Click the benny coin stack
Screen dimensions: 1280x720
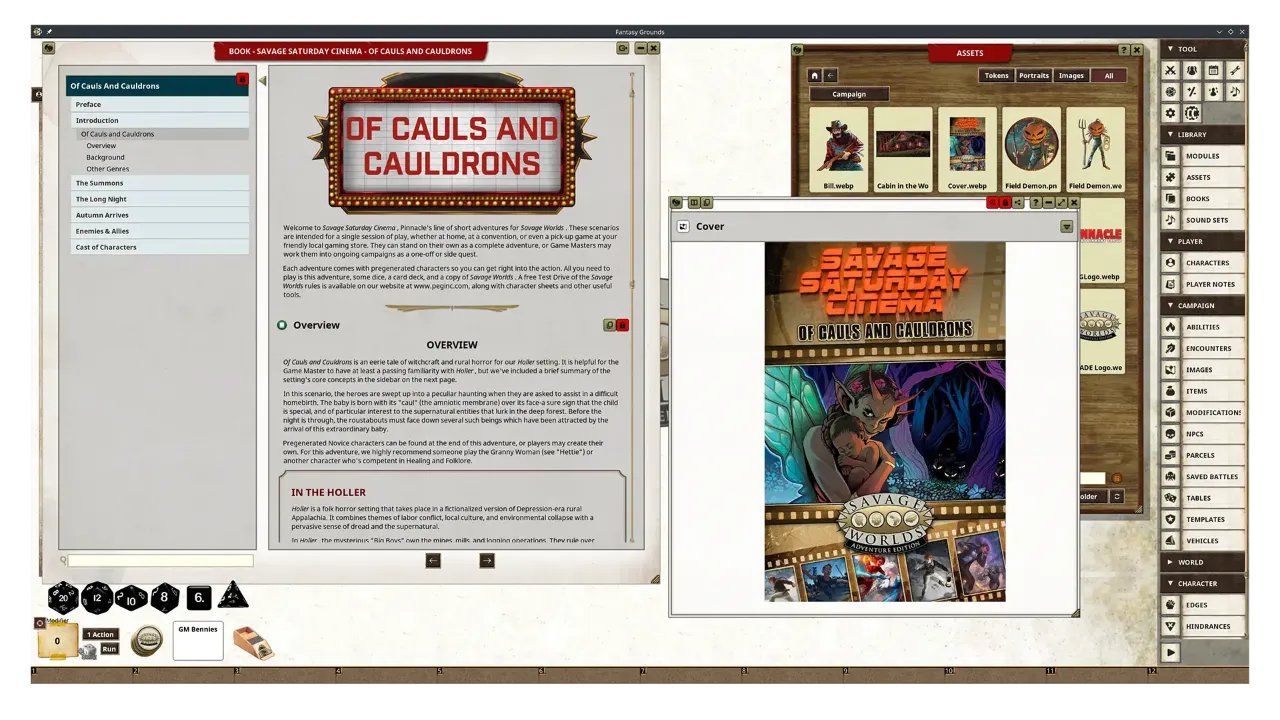(147, 641)
